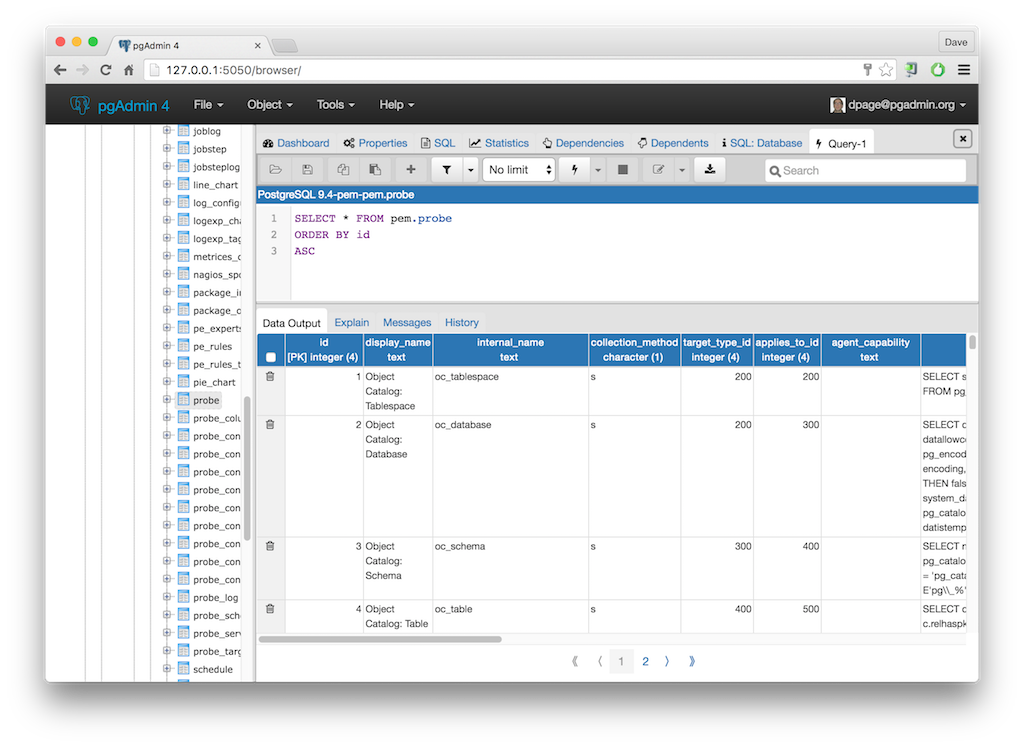The image size is (1024, 747).
Task: Click the Copy rows icon
Action: click(x=343, y=170)
